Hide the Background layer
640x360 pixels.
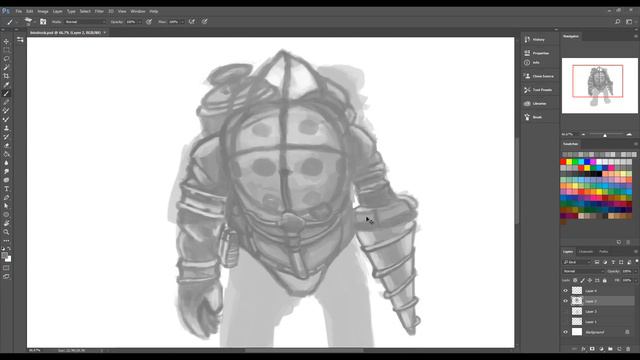coord(566,332)
